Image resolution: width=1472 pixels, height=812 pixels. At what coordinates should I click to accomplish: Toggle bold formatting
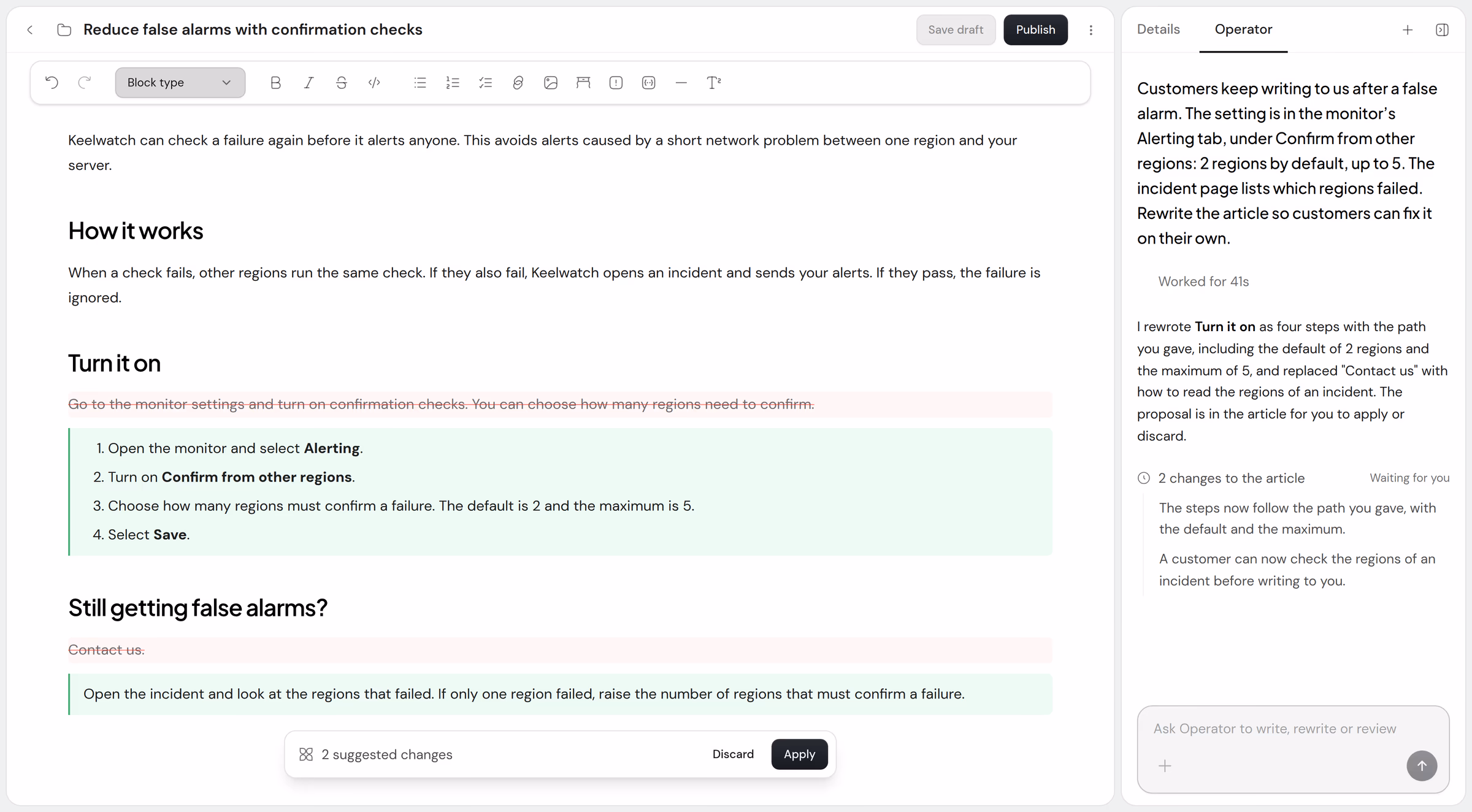pyautogui.click(x=275, y=83)
